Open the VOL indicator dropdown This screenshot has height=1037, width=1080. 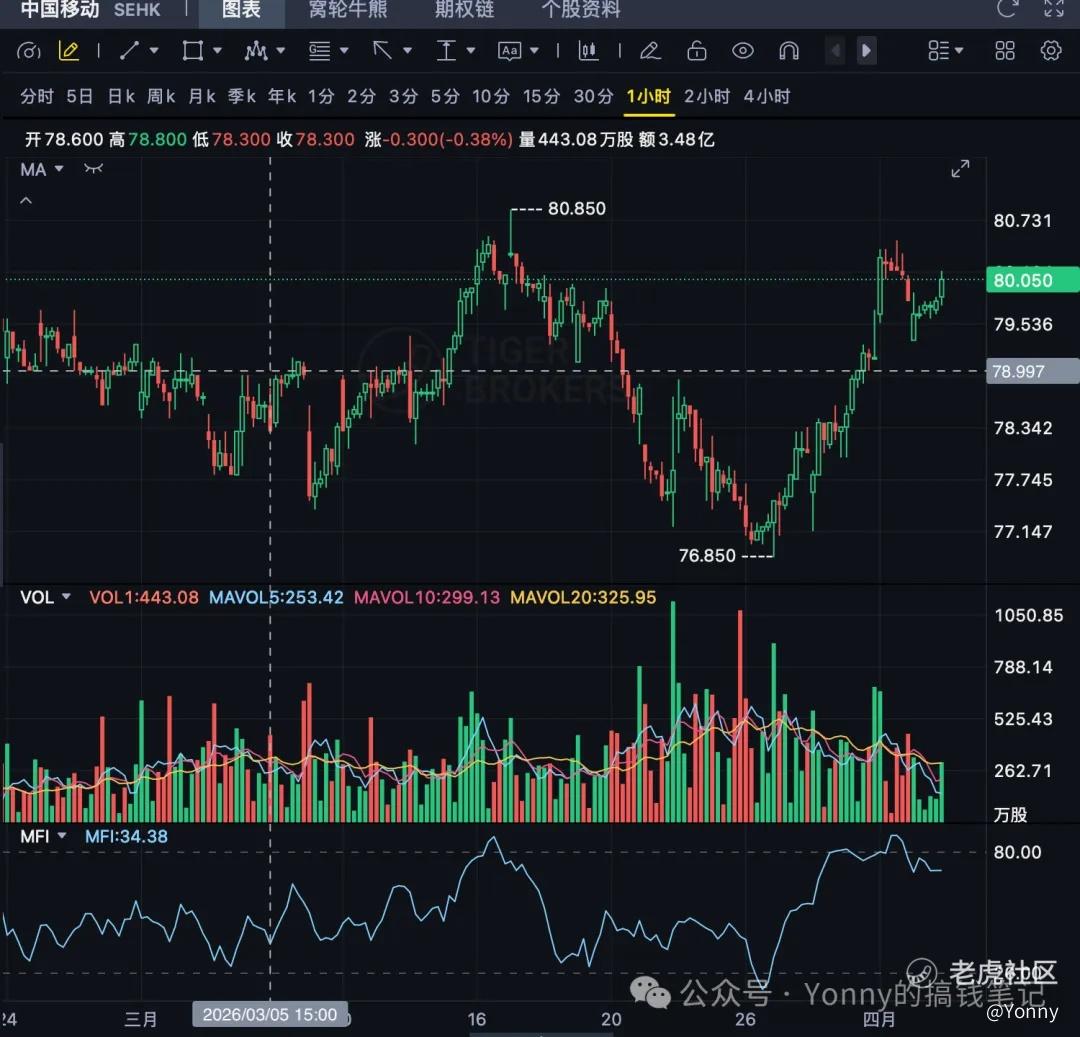[x=66, y=597]
